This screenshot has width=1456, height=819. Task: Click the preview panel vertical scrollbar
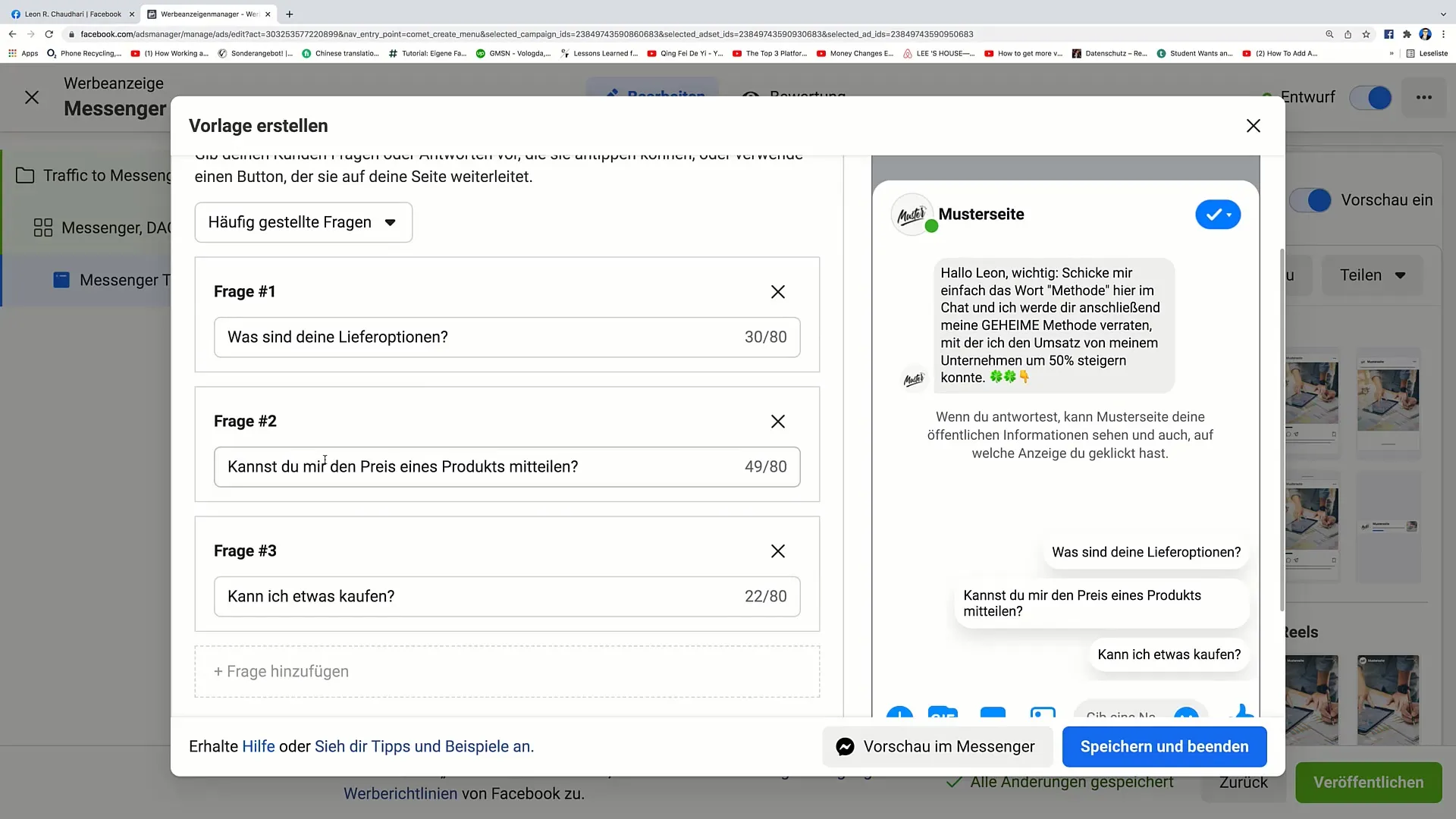tap(1282, 429)
